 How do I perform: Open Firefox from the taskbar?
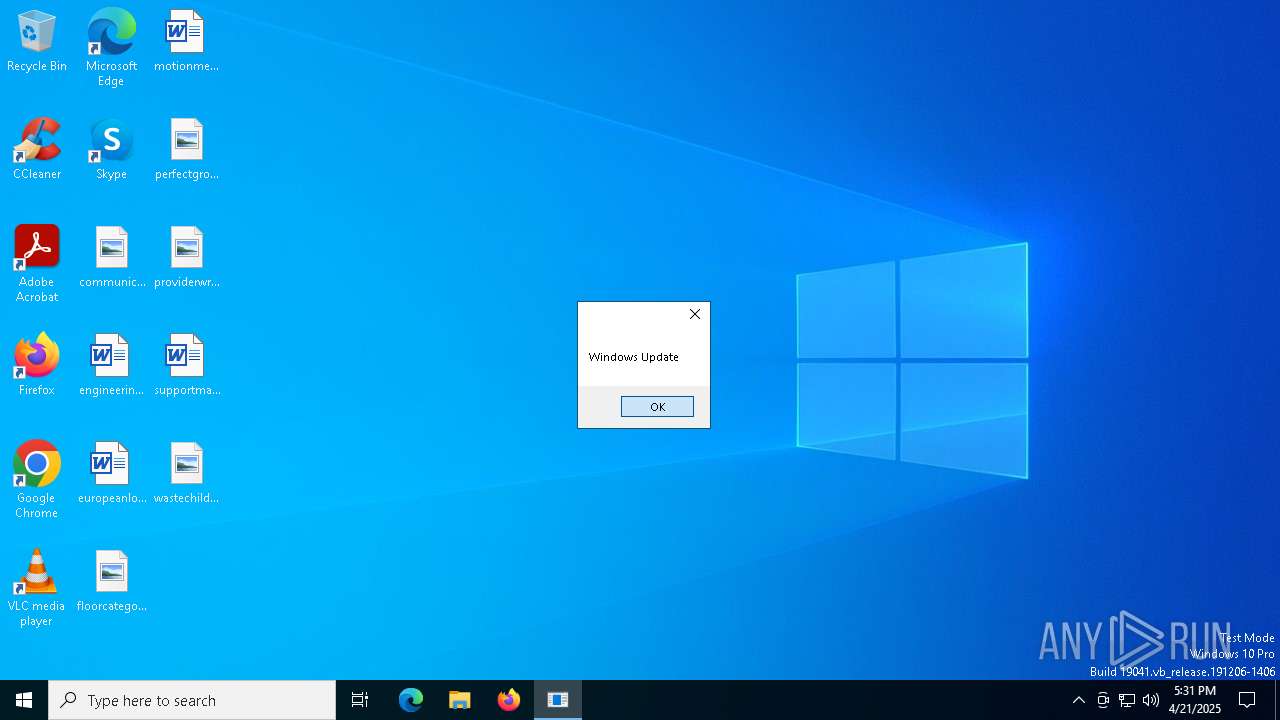pos(509,700)
